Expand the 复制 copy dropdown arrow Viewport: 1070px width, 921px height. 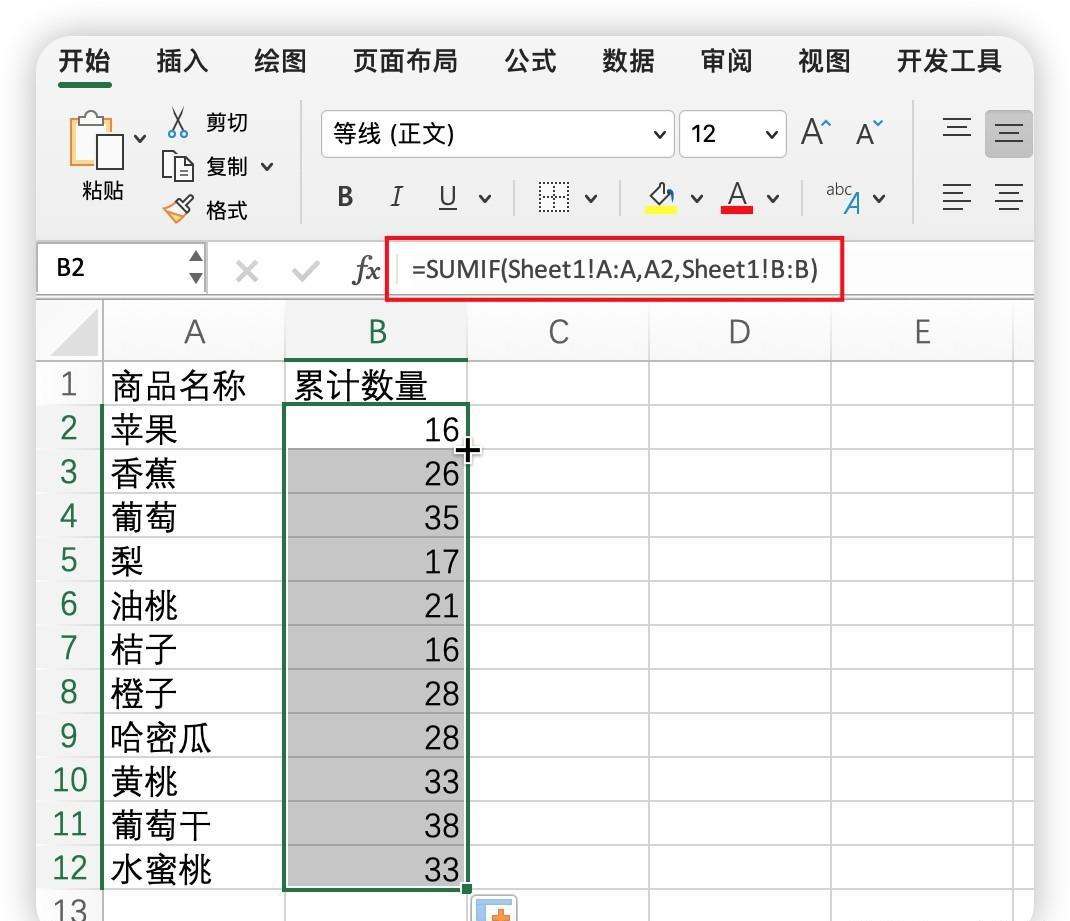point(267,166)
